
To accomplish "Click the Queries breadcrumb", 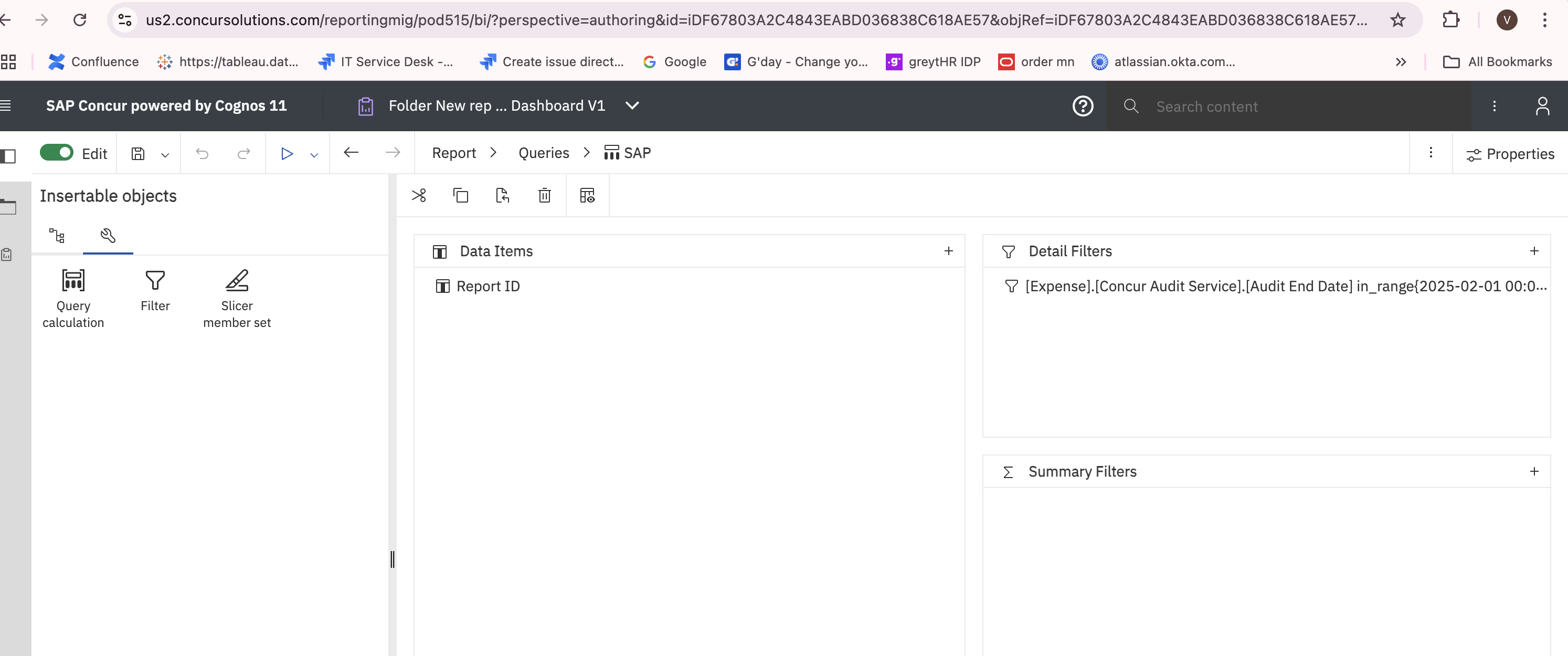I will pyautogui.click(x=544, y=153).
